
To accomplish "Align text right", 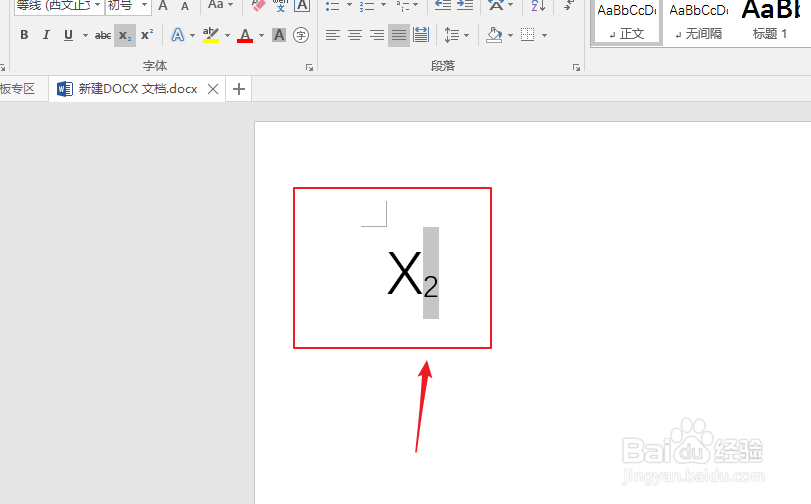I will point(377,35).
